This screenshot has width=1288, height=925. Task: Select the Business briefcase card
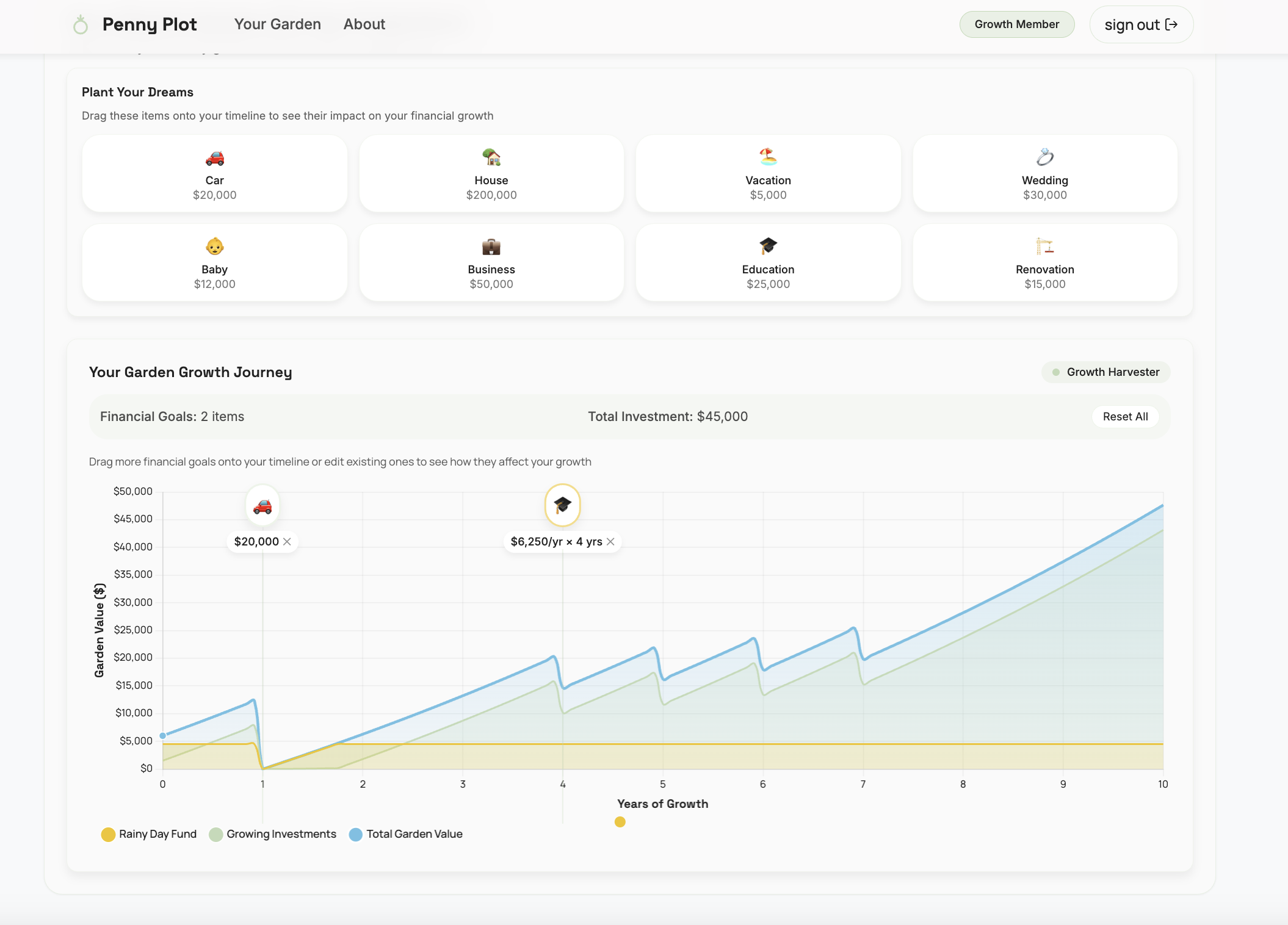click(x=491, y=263)
